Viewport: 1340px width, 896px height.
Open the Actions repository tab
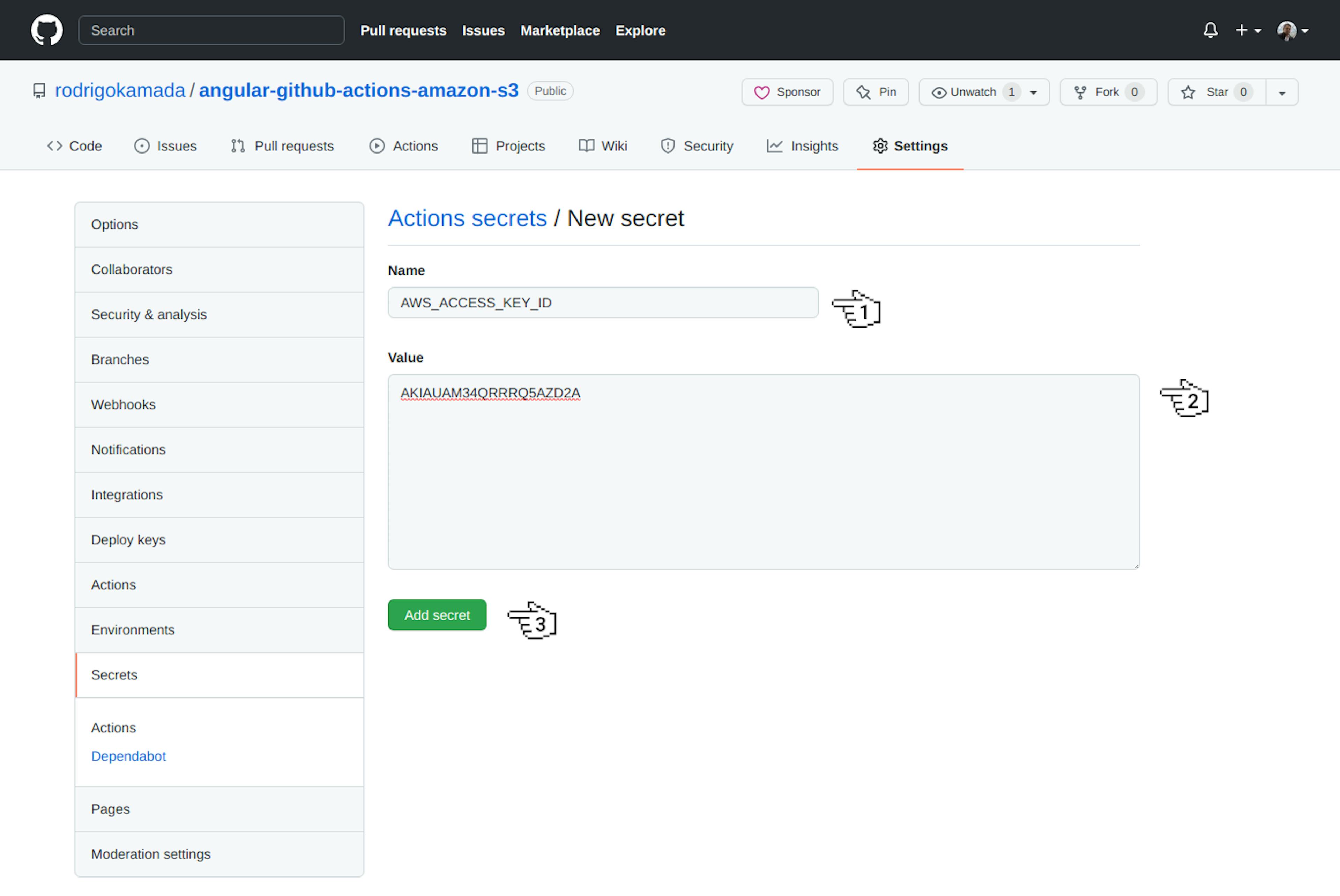(x=403, y=146)
